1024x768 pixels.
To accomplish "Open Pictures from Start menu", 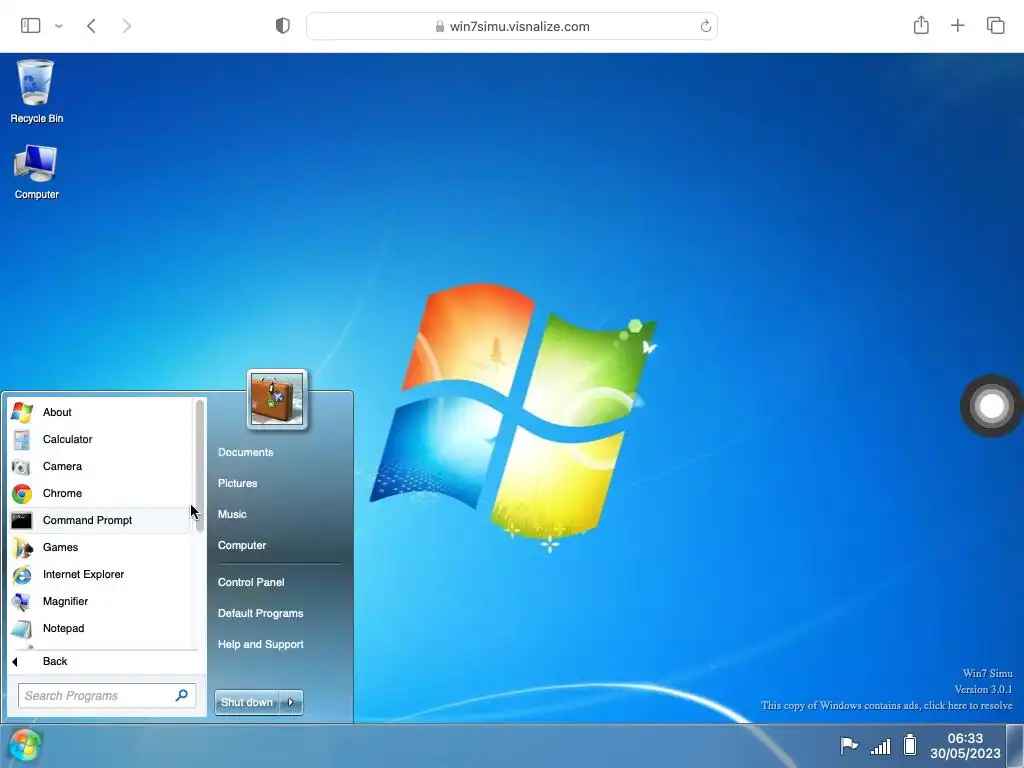I will 238,483.
